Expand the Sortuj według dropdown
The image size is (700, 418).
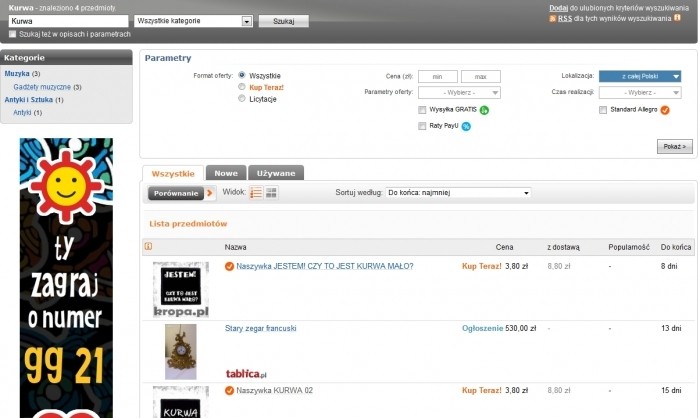(458, 192)
